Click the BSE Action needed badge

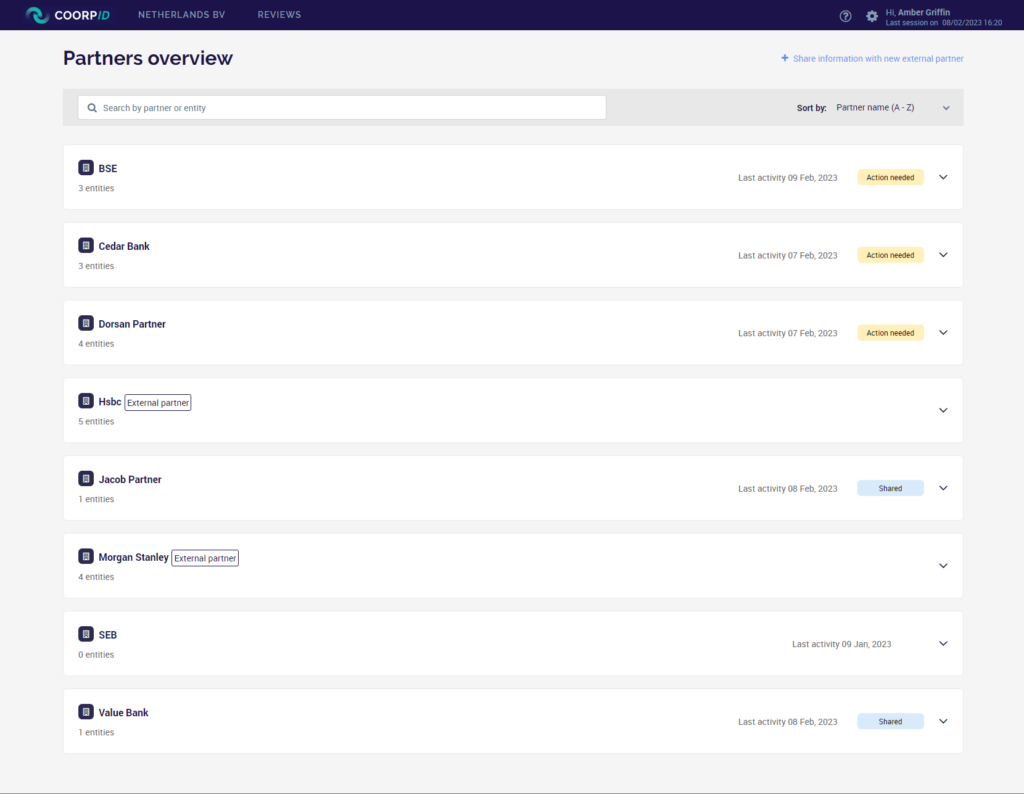pos(890,178)
